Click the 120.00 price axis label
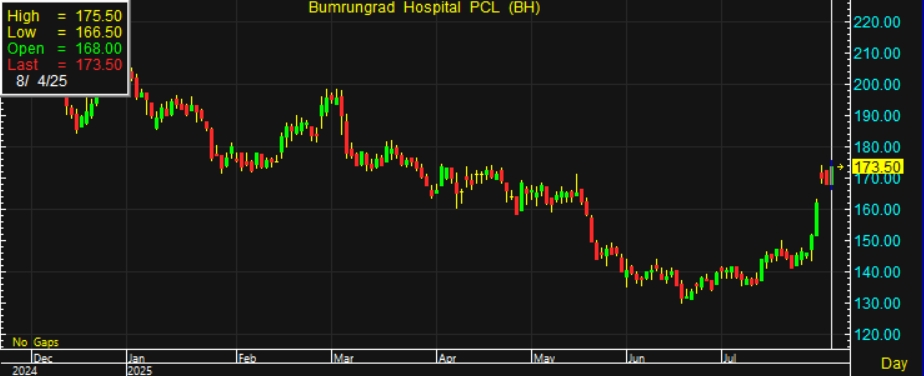 (x=877, y=334)
